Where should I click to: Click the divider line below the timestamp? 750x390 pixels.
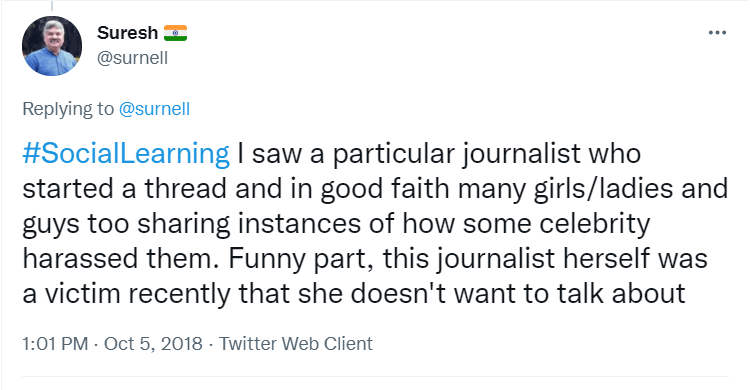(x=375, y=376)
